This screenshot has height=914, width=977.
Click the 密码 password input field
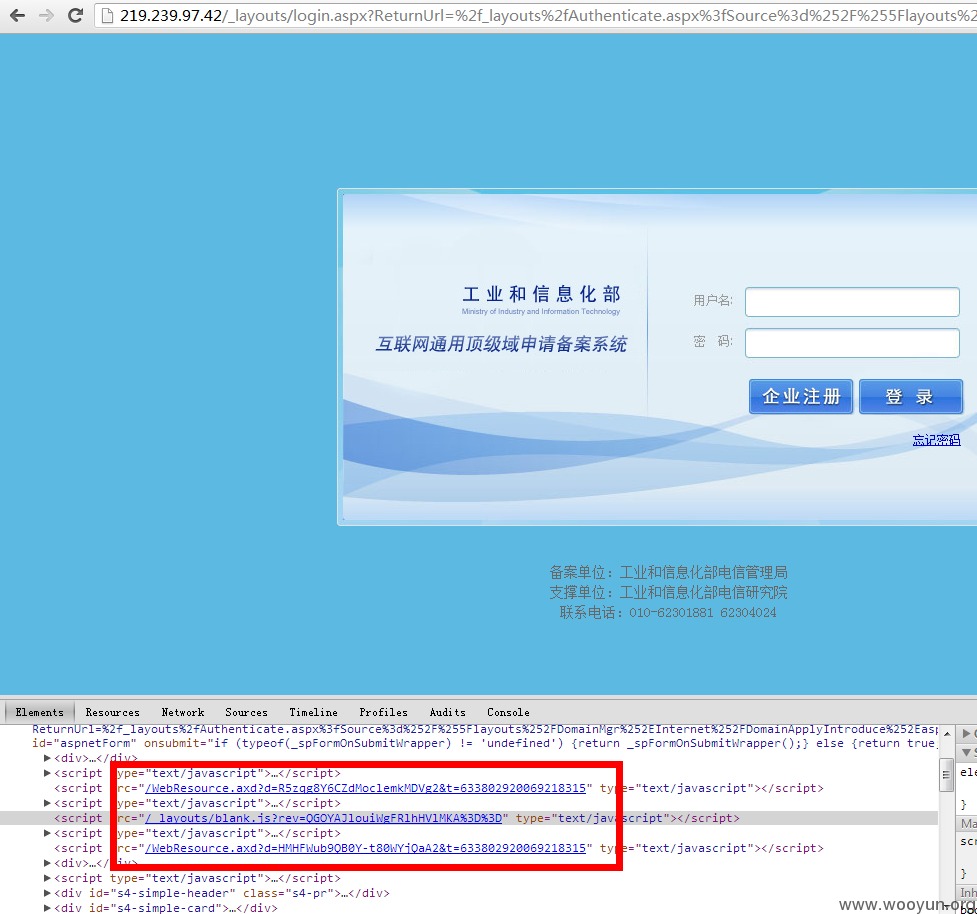[x=852, y=343]
